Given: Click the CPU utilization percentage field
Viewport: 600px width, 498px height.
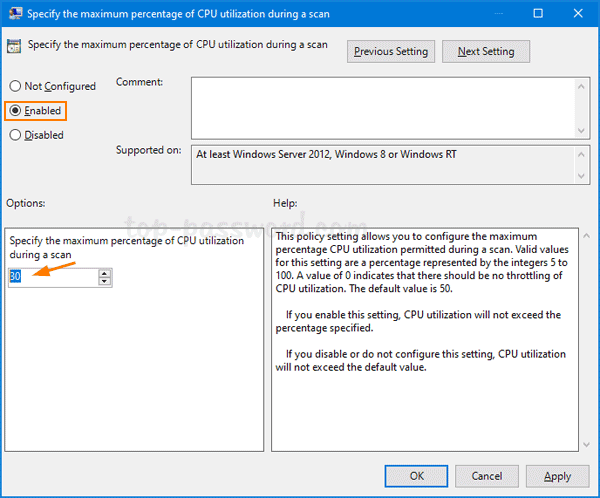Looking at the screenshot, I should point(52,278).
